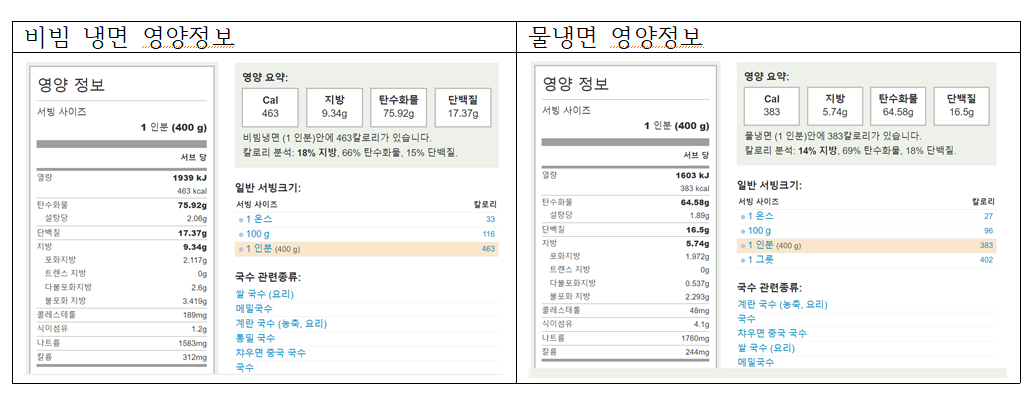Click the 콜레스테롤 48mg row
This screenshot has height=395, width=1031.
[x=625, y=310]
